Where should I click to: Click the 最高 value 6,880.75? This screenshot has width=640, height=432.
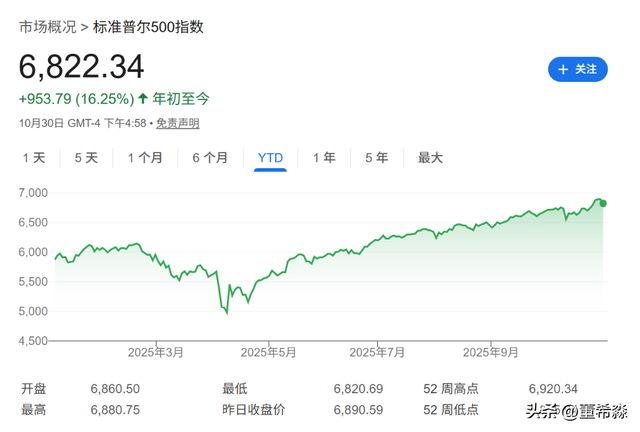[115, 410]
